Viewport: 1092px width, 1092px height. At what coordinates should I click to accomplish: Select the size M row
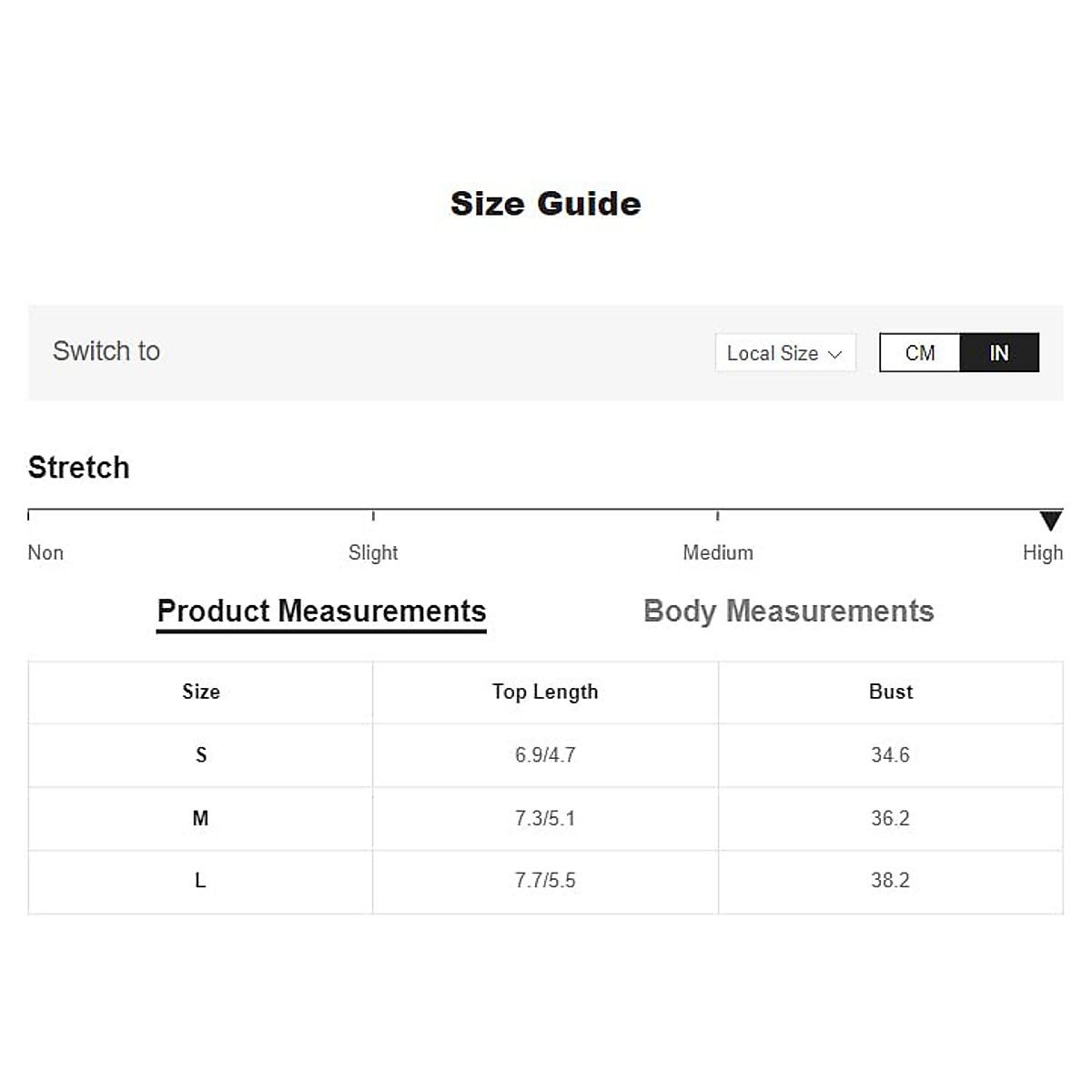(201, 818)
